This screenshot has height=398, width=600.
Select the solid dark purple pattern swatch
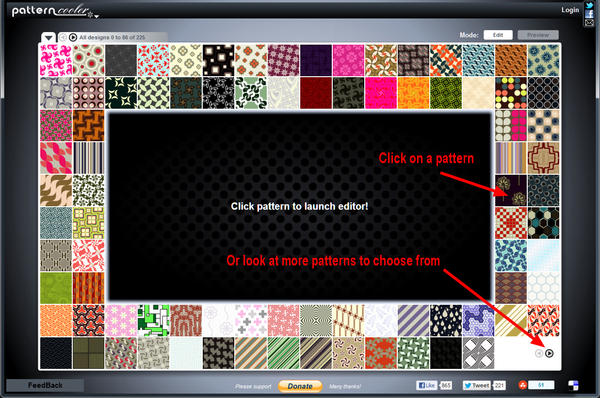(x=316, y=60)
